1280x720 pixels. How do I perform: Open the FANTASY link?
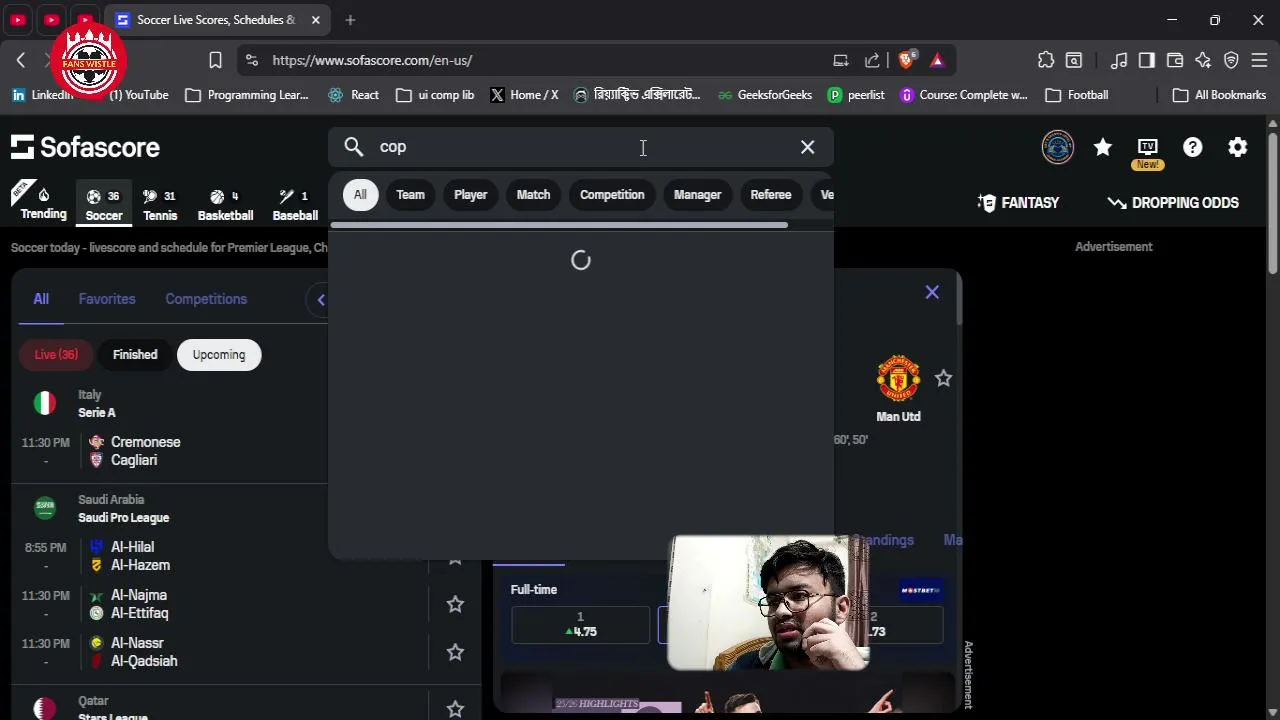[x=1018, y=203]
